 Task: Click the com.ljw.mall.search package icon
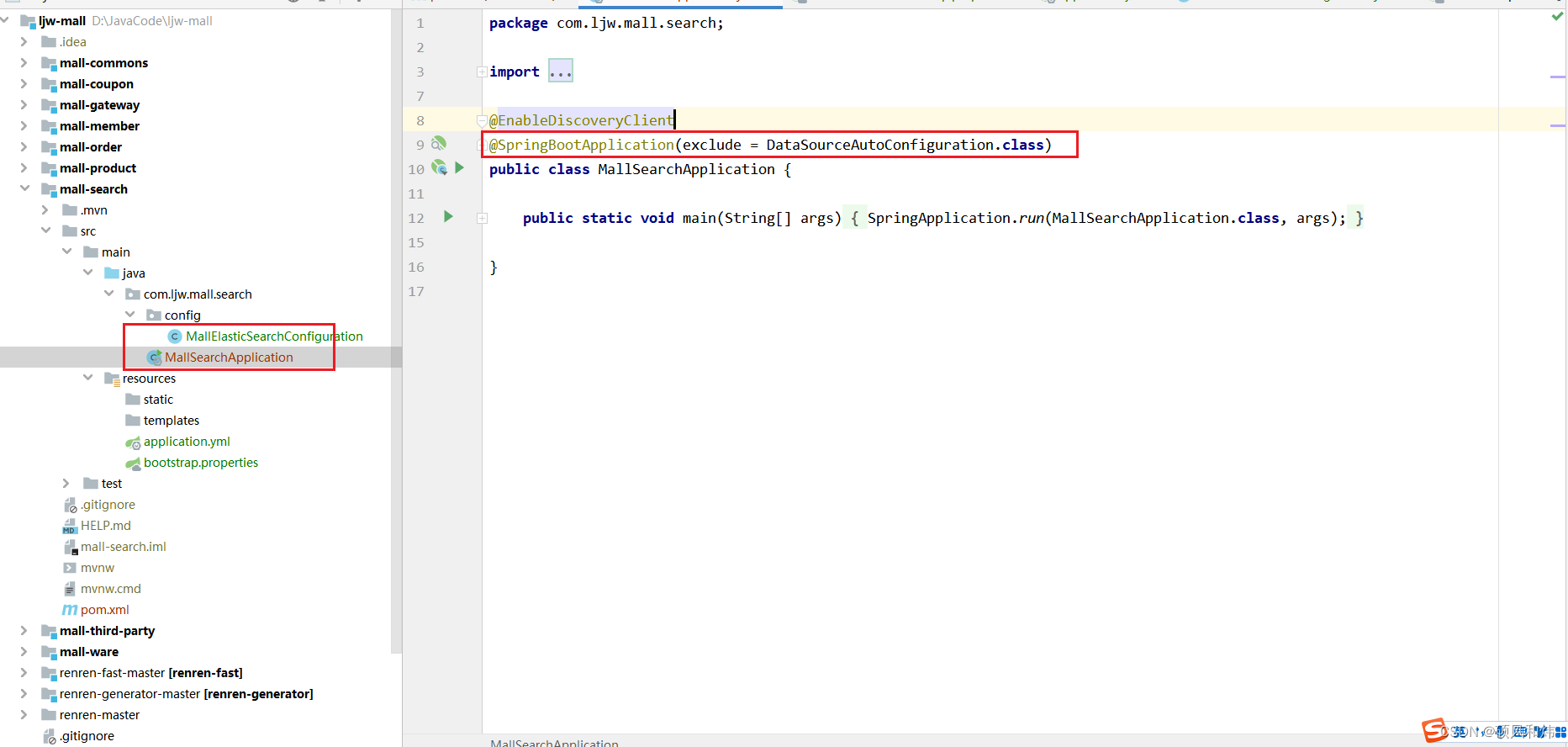[133, 294]
